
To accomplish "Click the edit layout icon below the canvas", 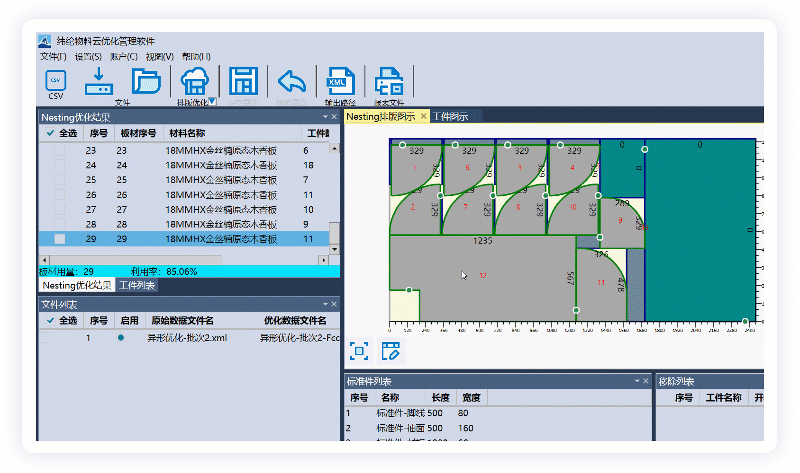I will 391,351.
